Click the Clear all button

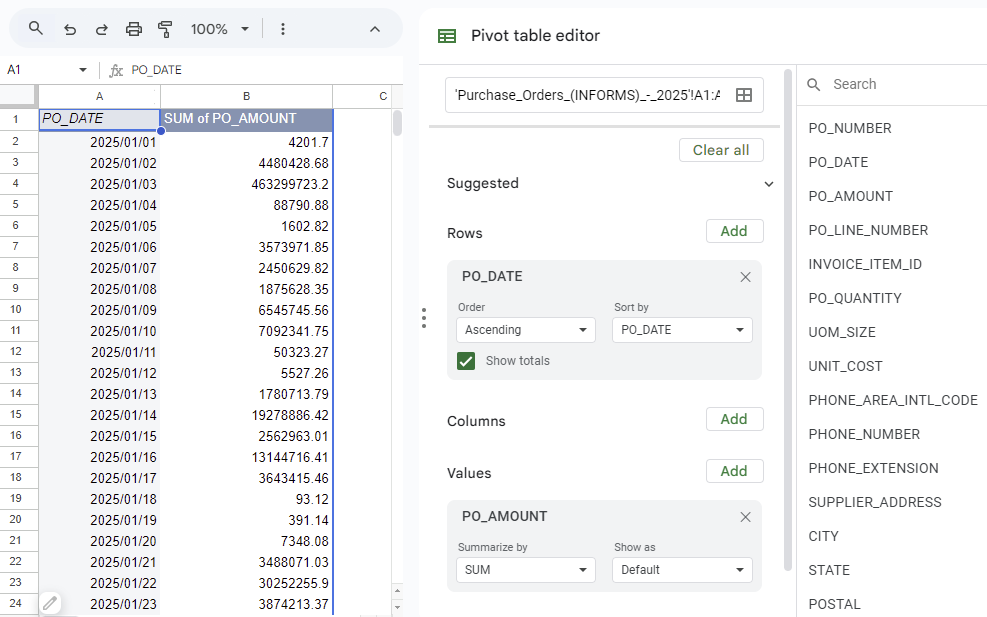[720, 150]
